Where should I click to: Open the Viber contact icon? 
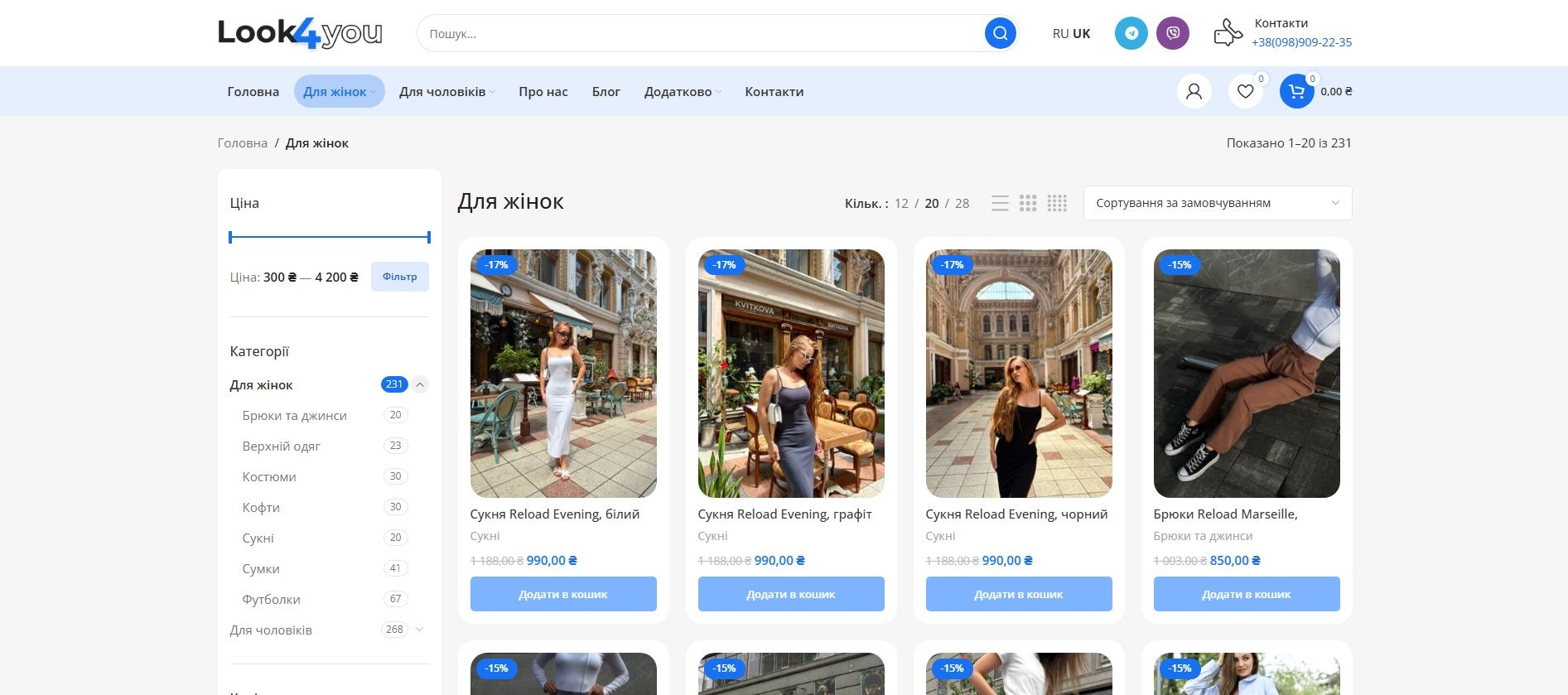pyautogui.click(x=1173, y=34)
